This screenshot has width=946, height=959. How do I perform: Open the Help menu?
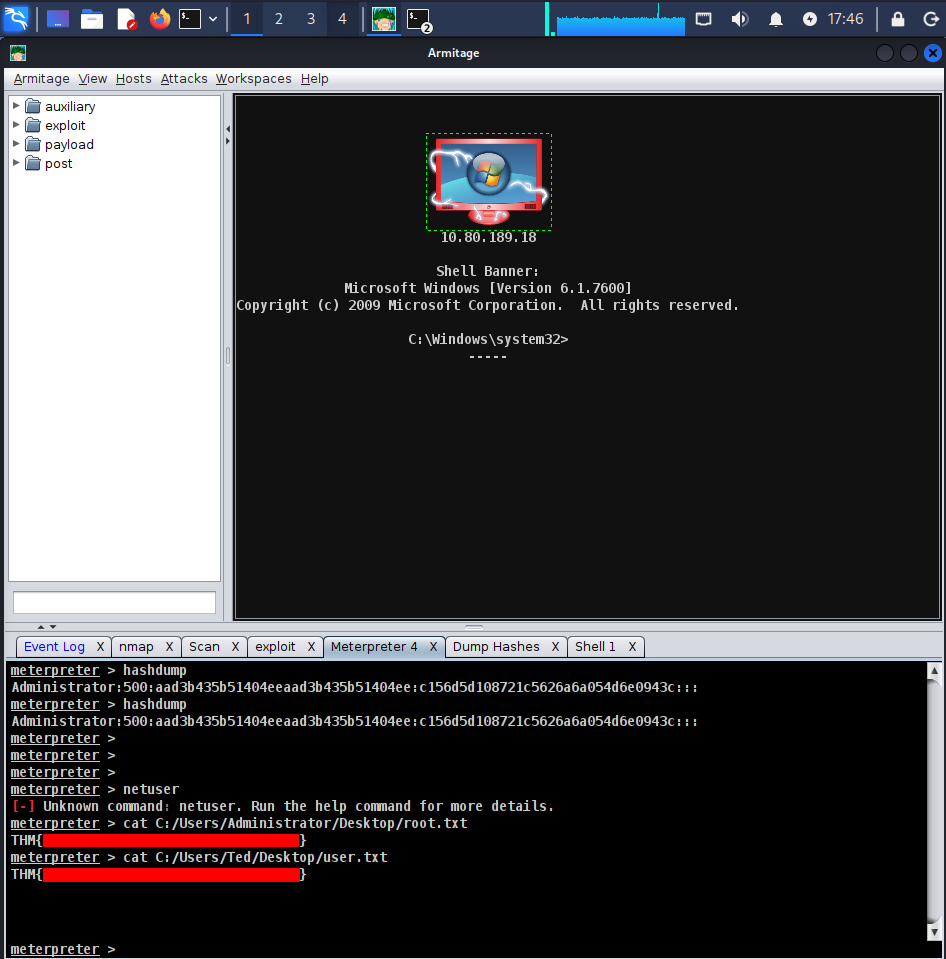coord(314,79)
